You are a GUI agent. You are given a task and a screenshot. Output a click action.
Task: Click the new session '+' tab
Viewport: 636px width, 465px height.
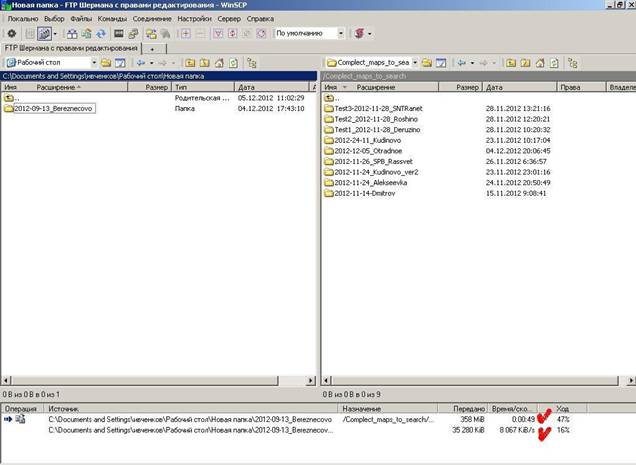coord(153,49)
